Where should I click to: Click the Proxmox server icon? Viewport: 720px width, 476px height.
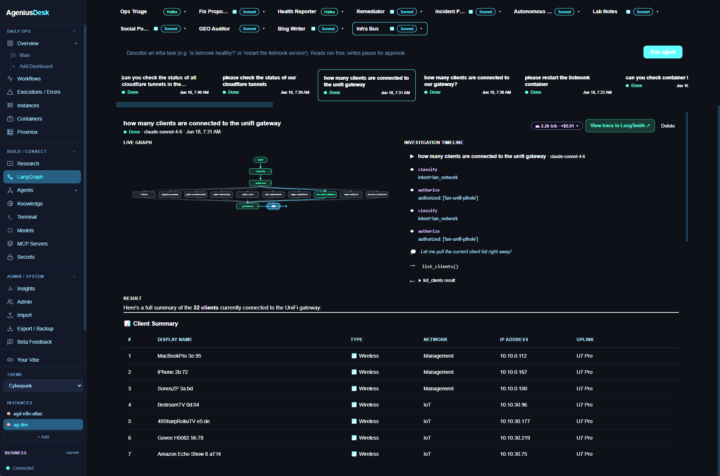[x=10, y=132]
